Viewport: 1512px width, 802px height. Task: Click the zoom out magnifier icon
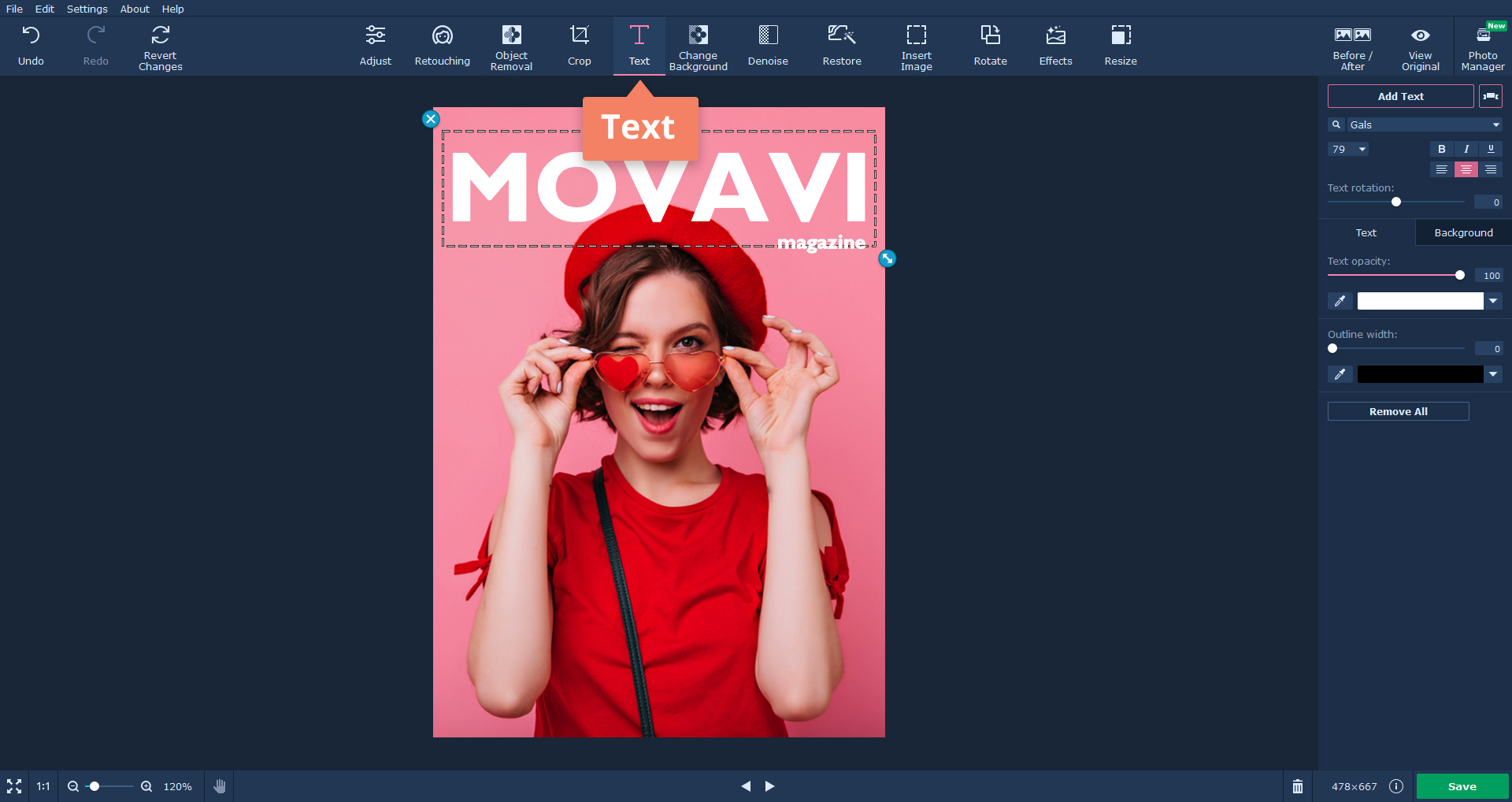coord(73,786)
